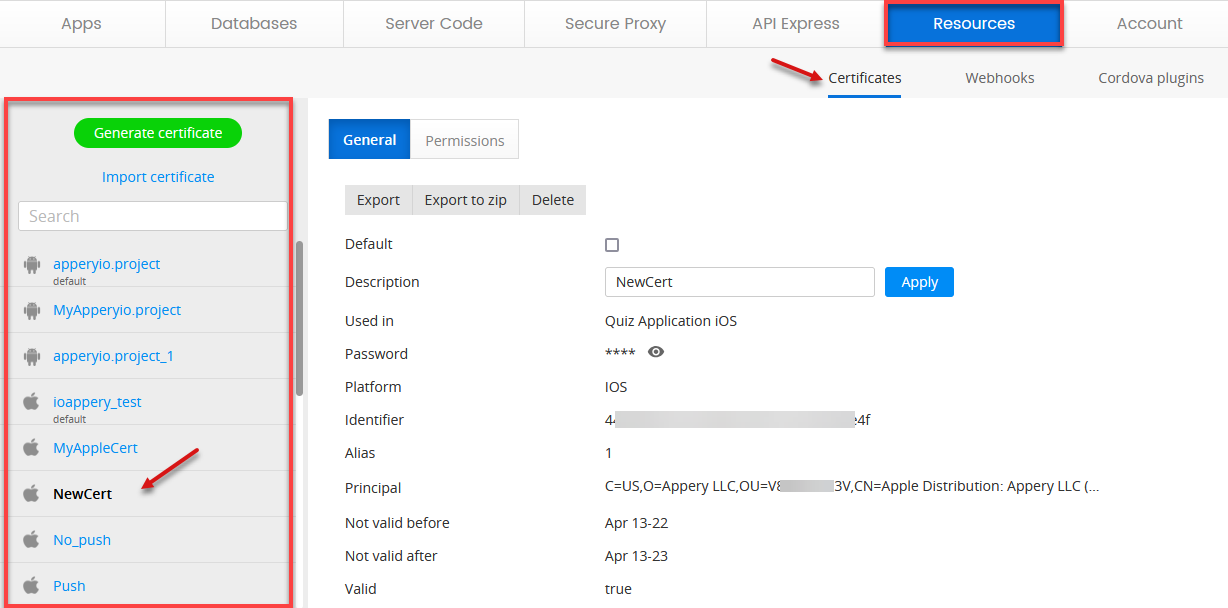Open Cordova plugins sub-tab

click(x=1151, y=78)
